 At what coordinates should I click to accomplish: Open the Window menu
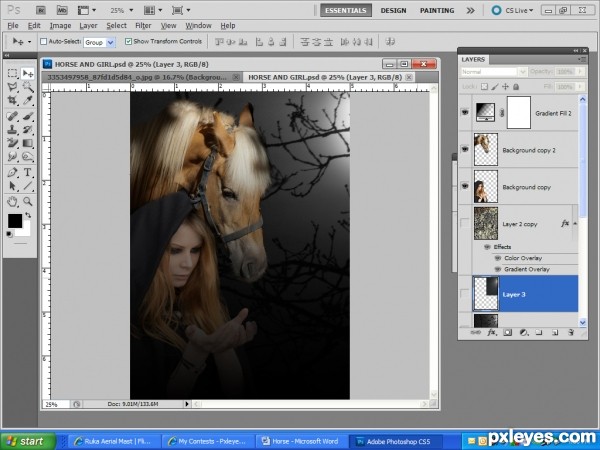pos(198,26)
